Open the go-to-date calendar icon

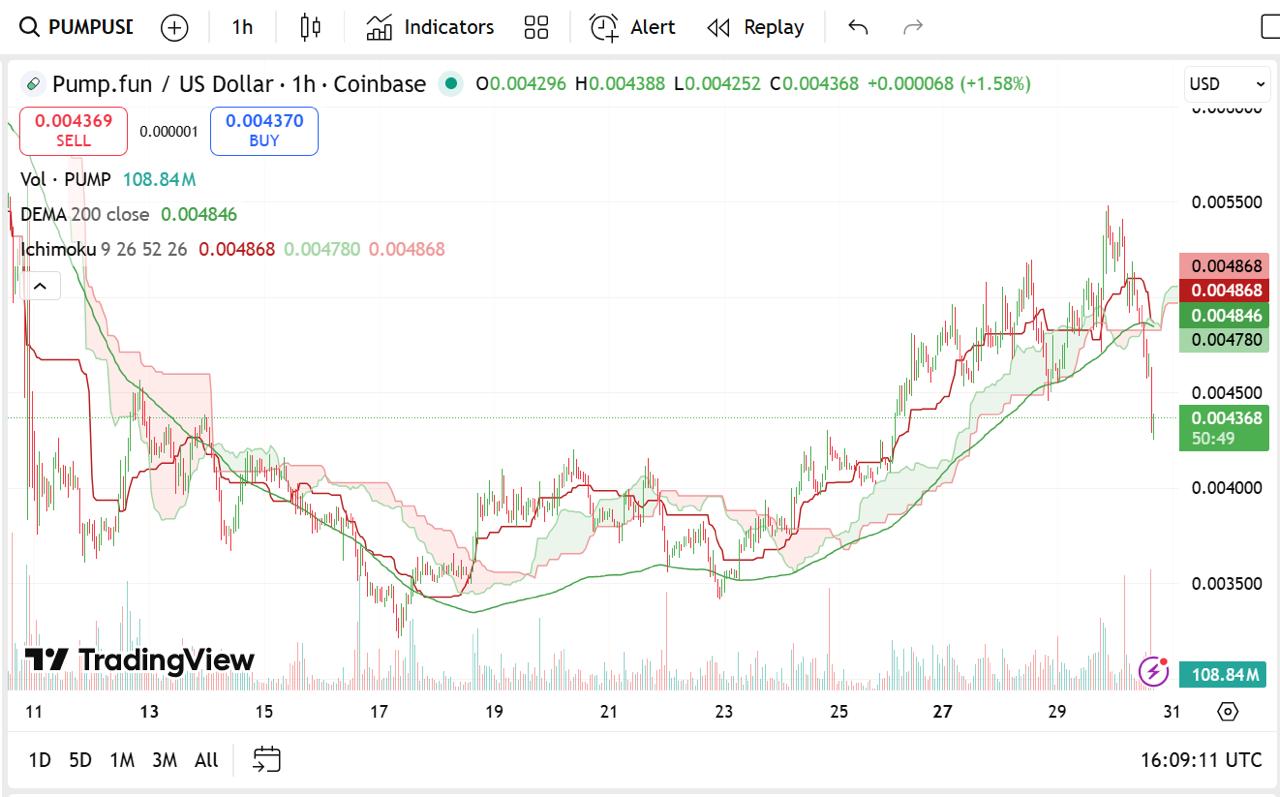tap(267, 760)
